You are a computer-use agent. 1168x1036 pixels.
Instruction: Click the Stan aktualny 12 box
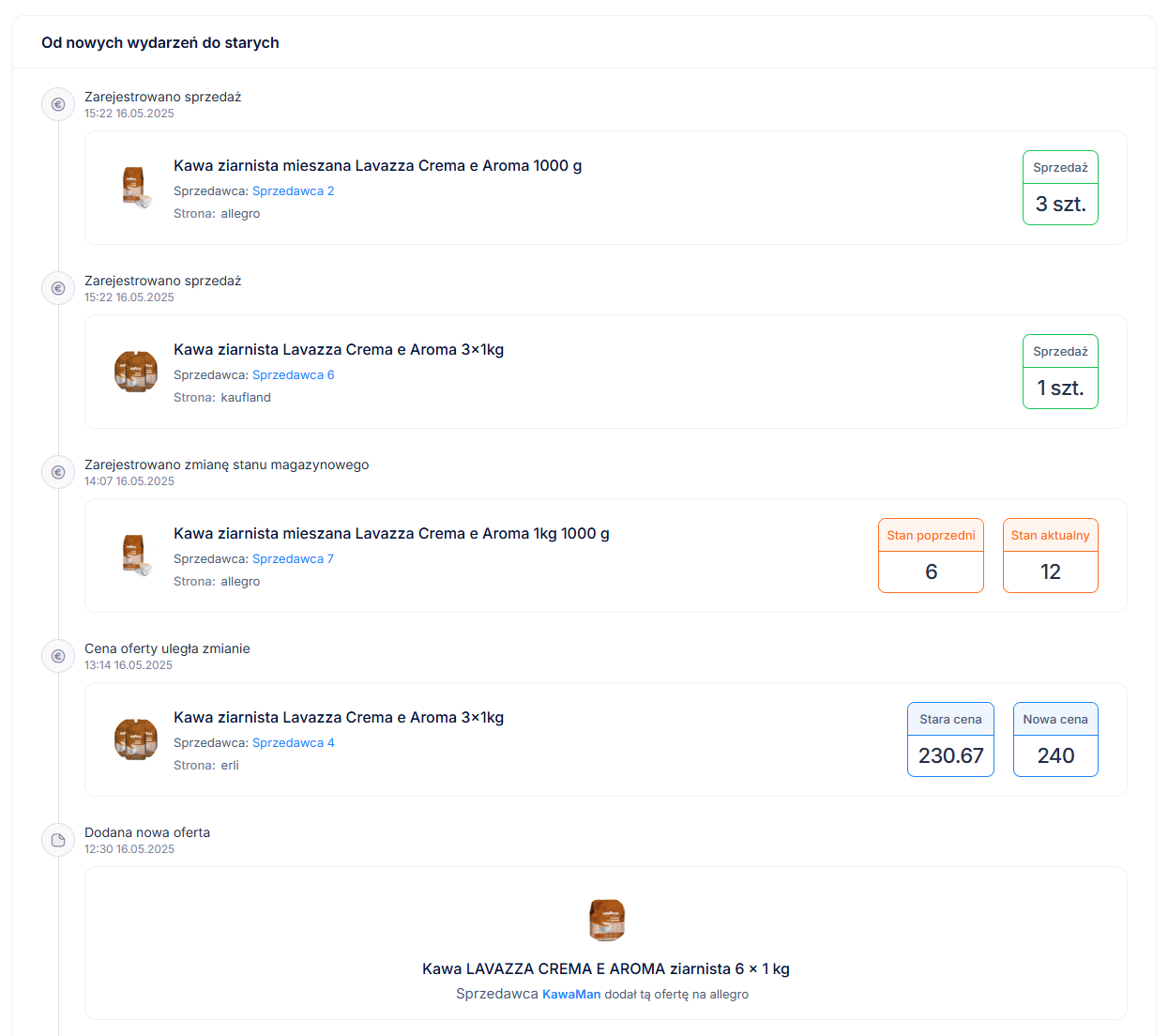(1050, 556)
